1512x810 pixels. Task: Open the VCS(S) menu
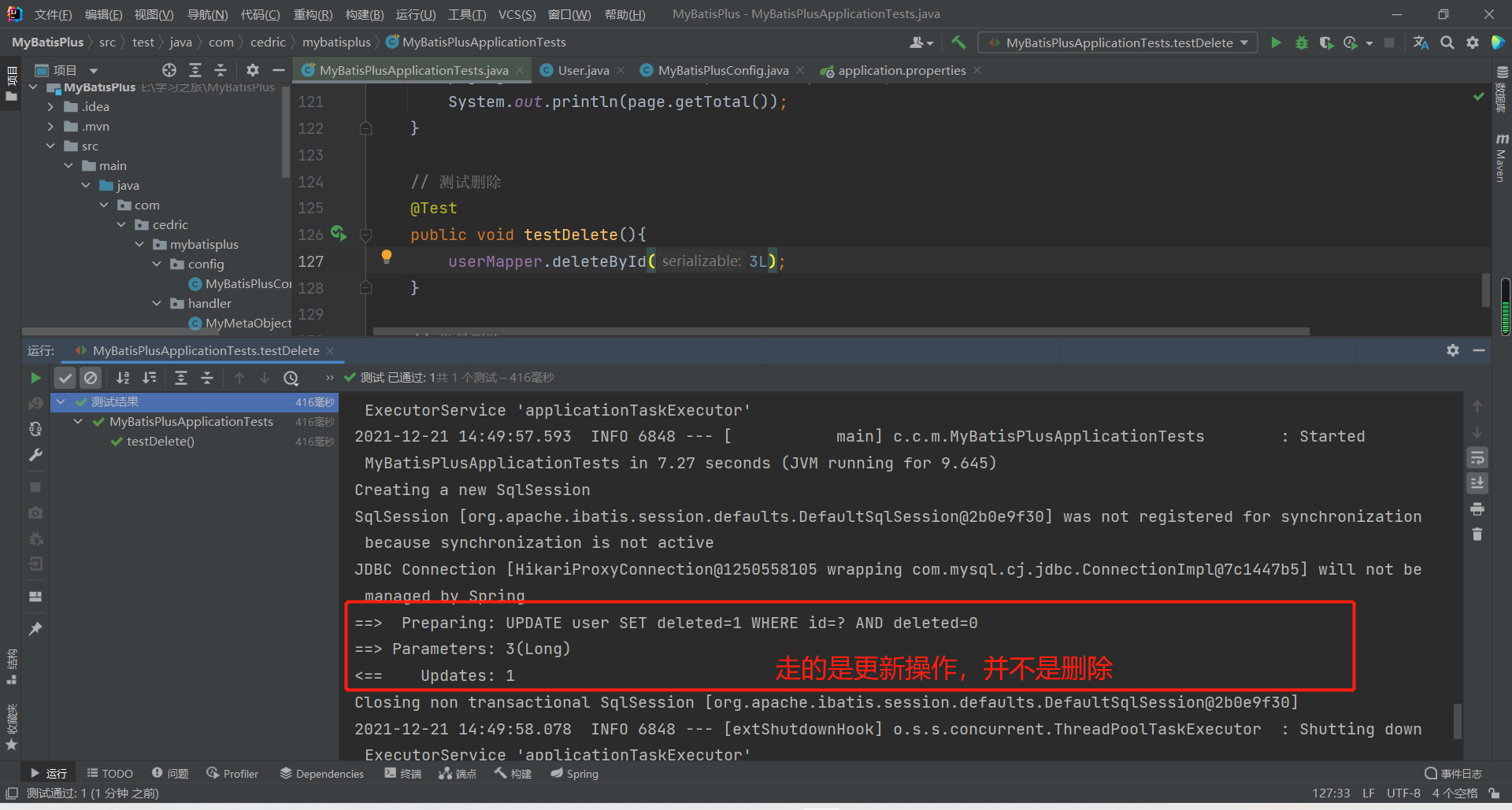(517, 14)
